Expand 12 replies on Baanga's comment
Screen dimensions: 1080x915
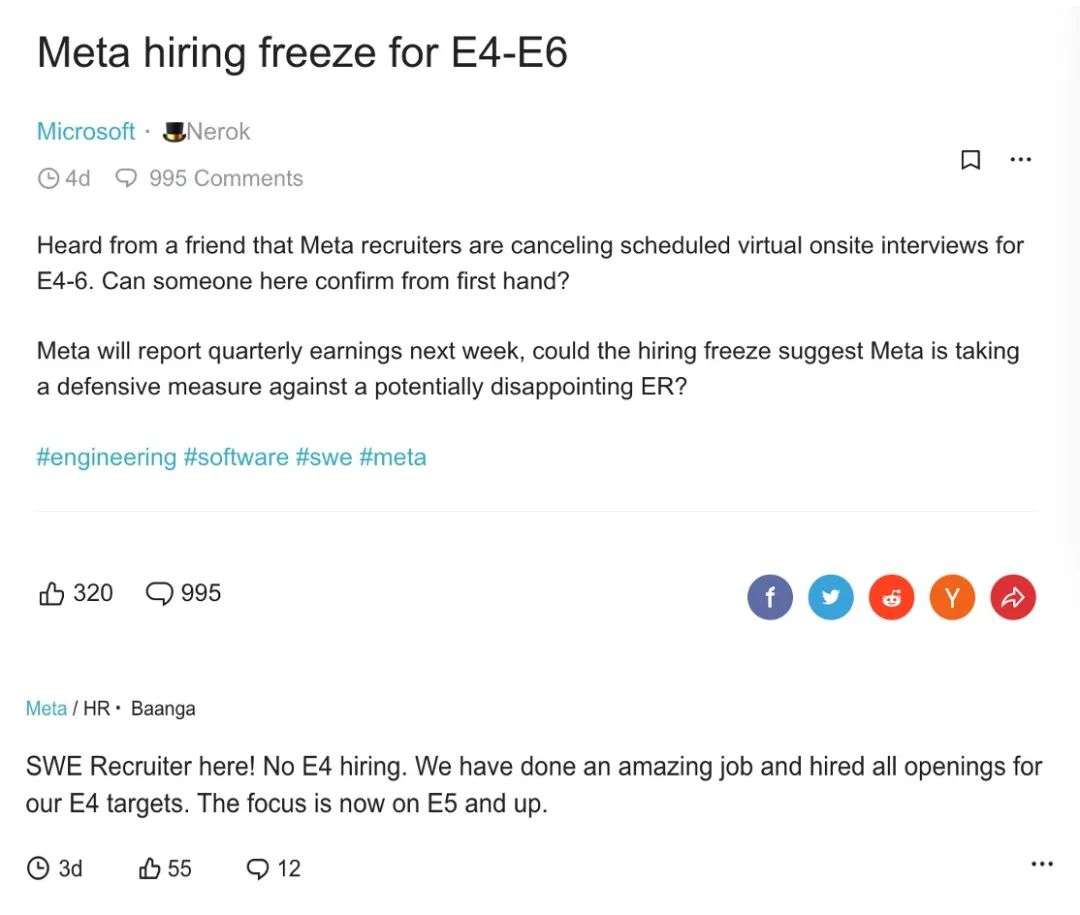point(273,868)
